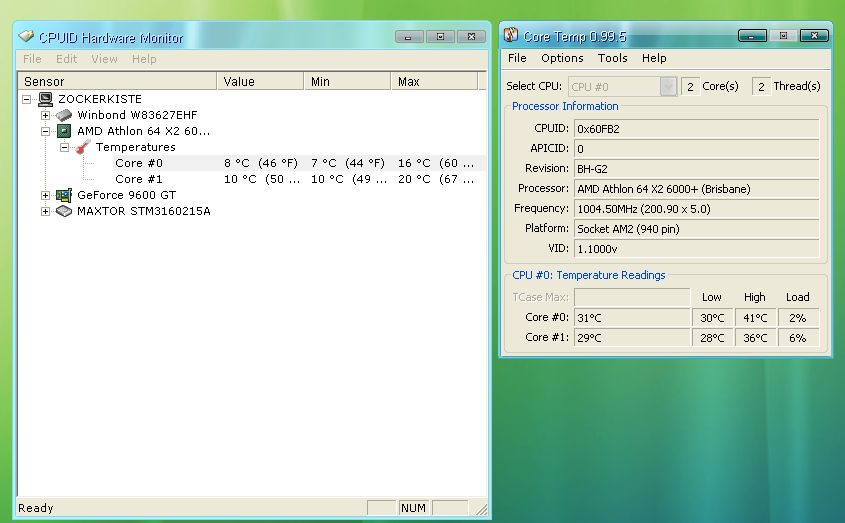Click the Sensor column header

pyautogui.click(x=117, y=81)
